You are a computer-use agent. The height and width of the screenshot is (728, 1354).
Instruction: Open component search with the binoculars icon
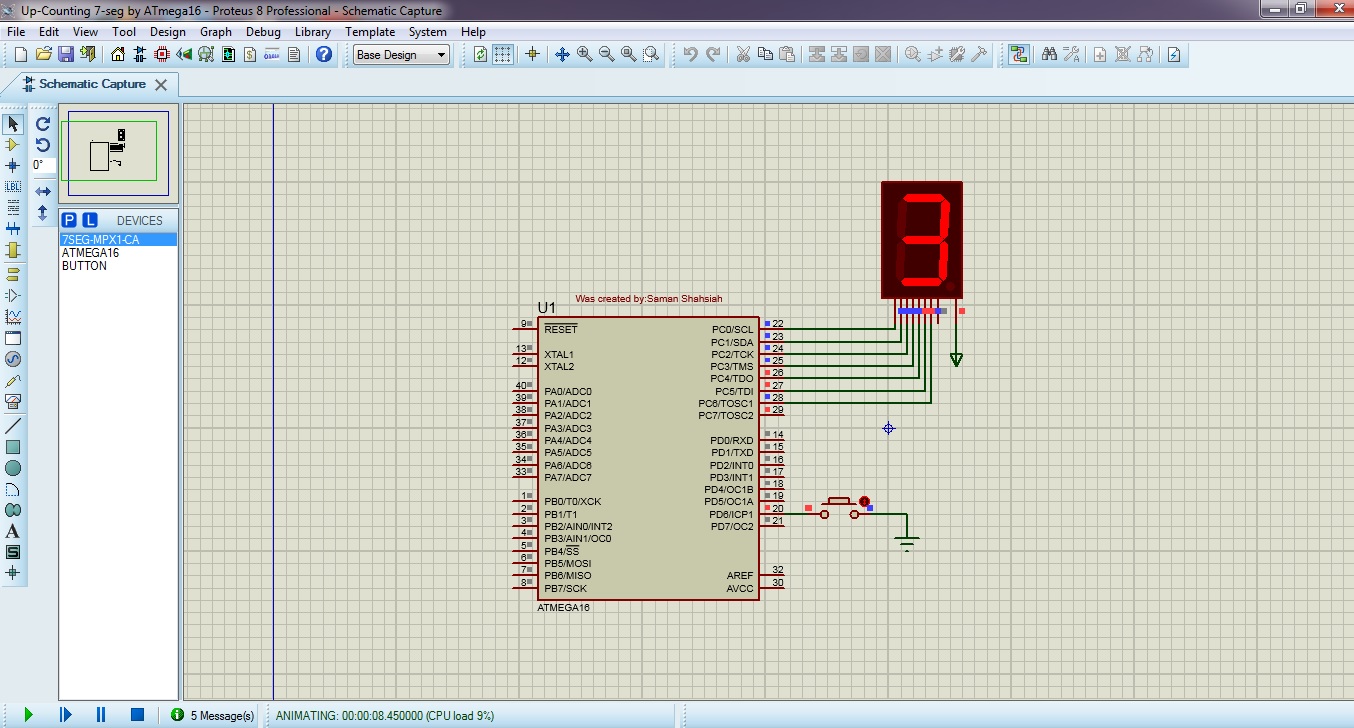click(1048, 55)
